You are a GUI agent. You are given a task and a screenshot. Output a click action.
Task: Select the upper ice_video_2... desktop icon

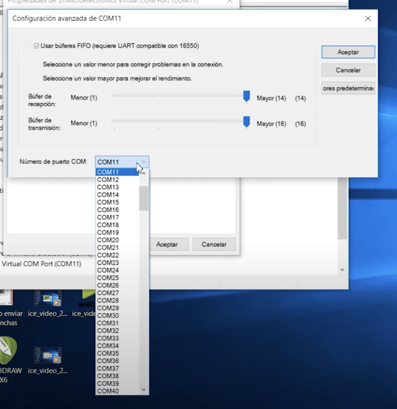tap(48, 304)
